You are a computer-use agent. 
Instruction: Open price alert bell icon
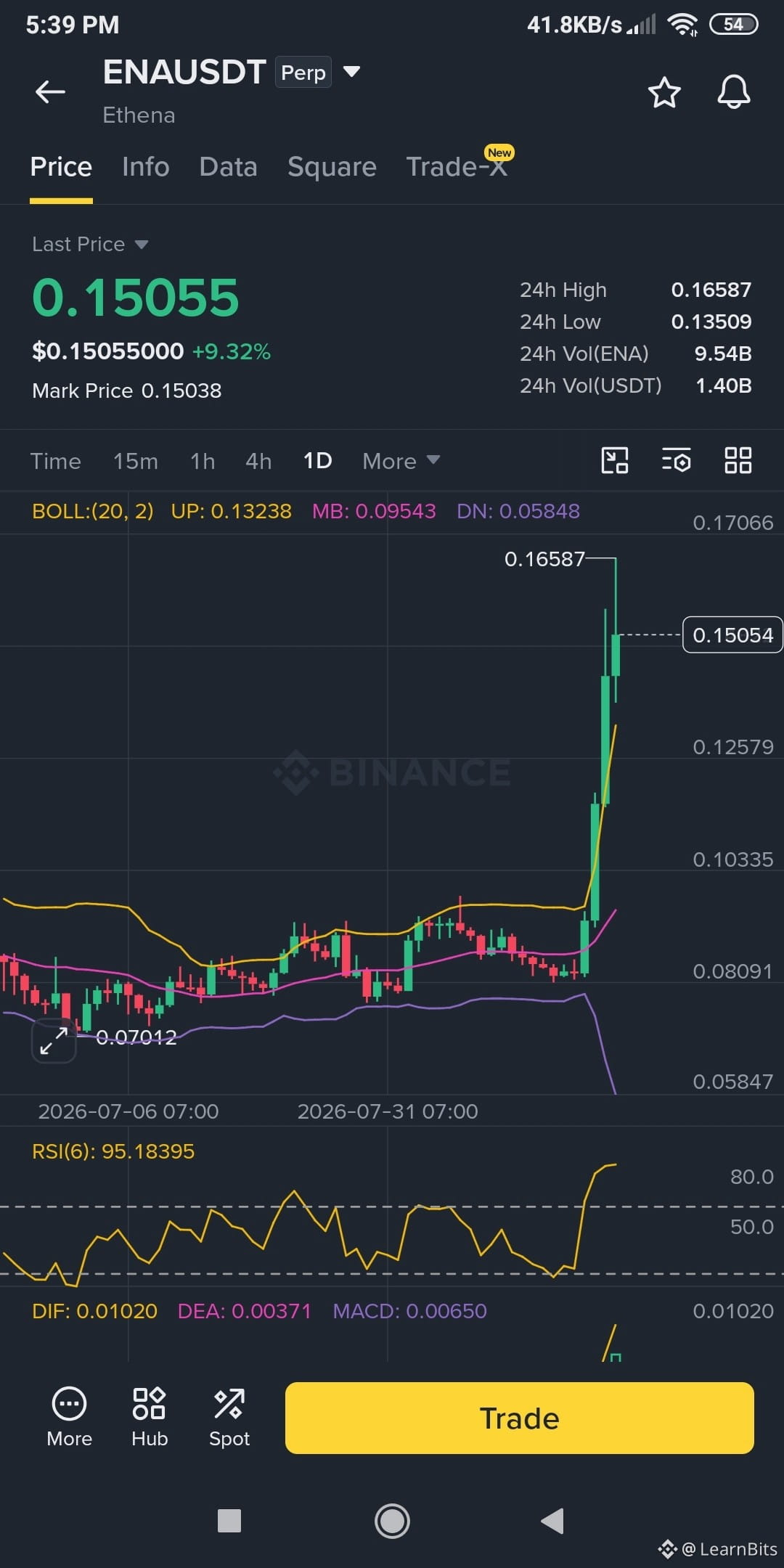pyautogui.click(x=734, y=92)
